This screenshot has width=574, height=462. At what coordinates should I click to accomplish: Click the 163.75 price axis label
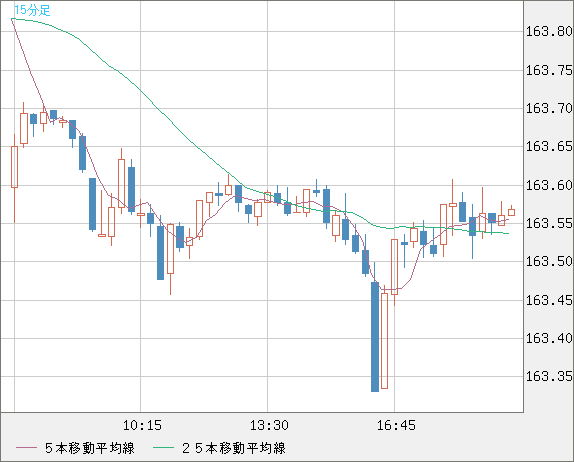coord(549,70)
